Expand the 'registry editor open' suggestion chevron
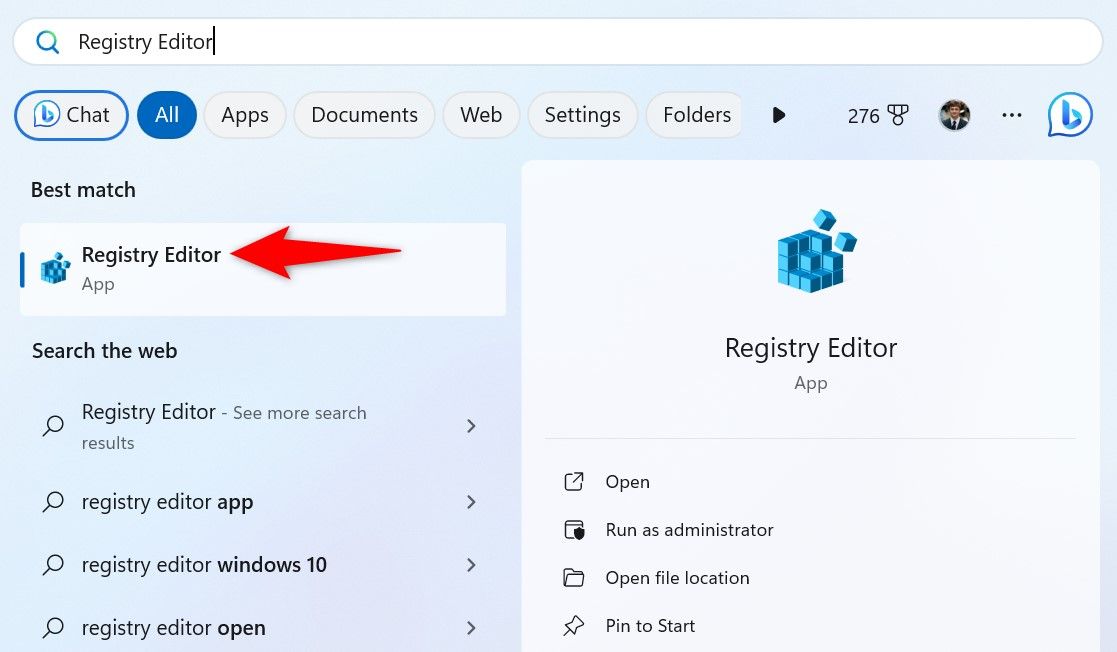The image size is (1117, 652). [471, 628]
